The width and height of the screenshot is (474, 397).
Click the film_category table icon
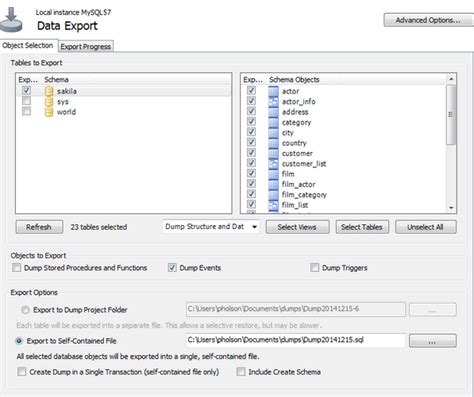[x=273, y=194]
